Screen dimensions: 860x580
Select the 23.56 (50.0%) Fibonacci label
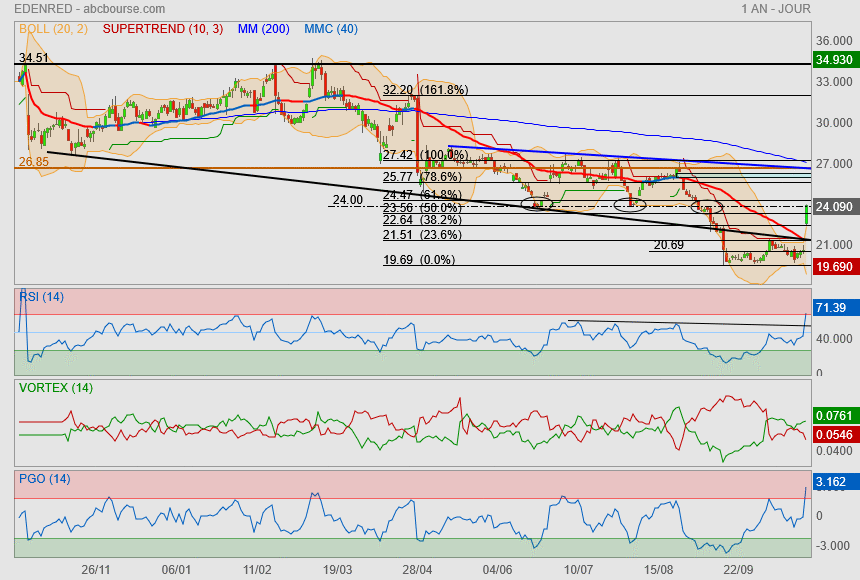tap(421, 207)
